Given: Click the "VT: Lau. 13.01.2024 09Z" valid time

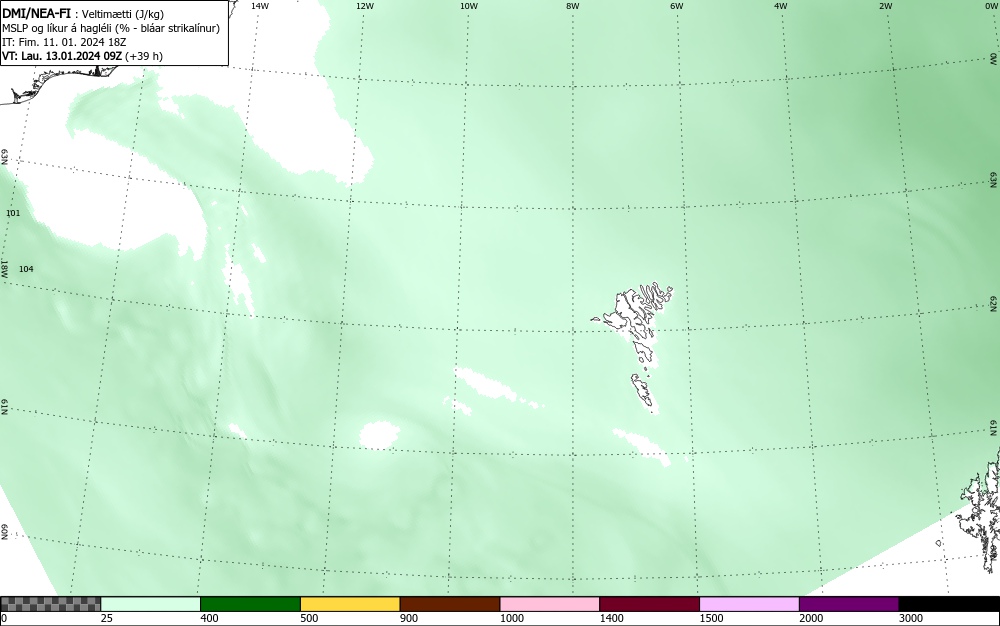Looking at the screenshot, I should point(62,56).
